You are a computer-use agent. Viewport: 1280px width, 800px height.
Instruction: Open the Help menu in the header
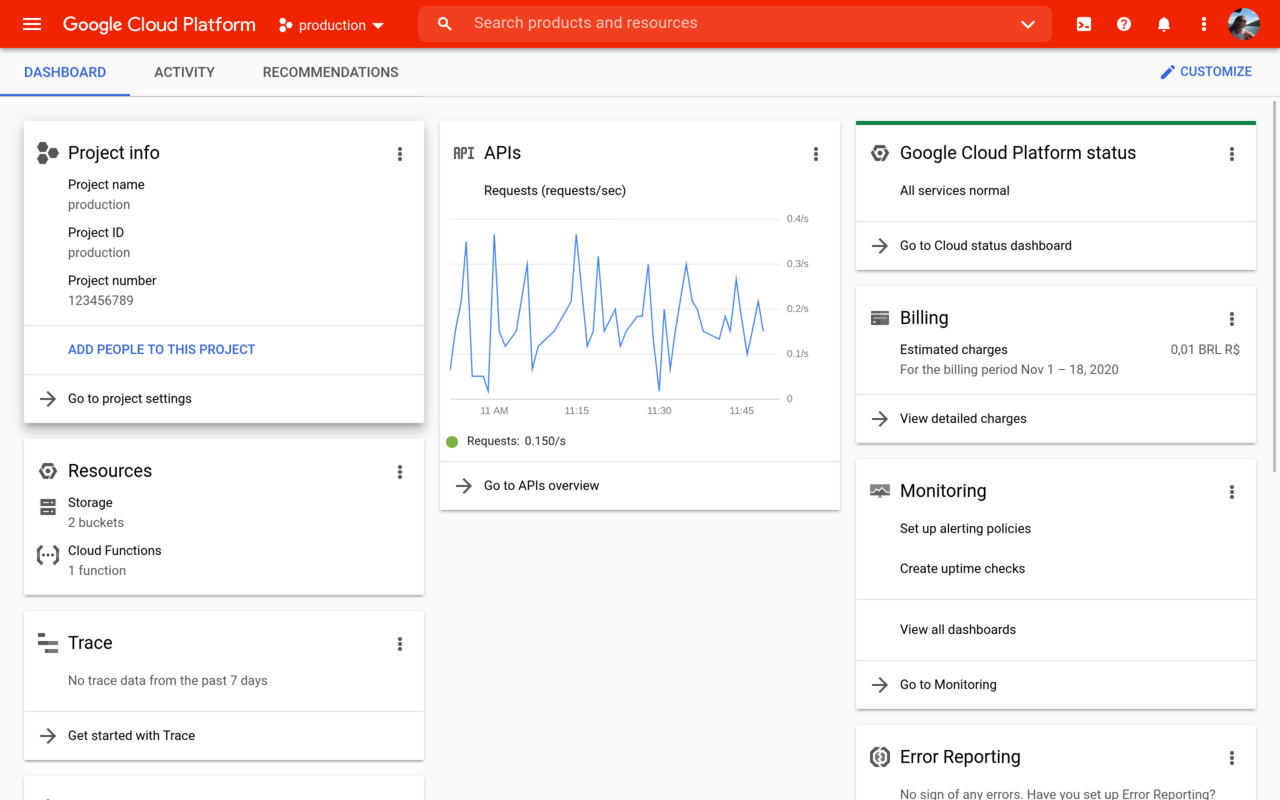pos(1123,24)
